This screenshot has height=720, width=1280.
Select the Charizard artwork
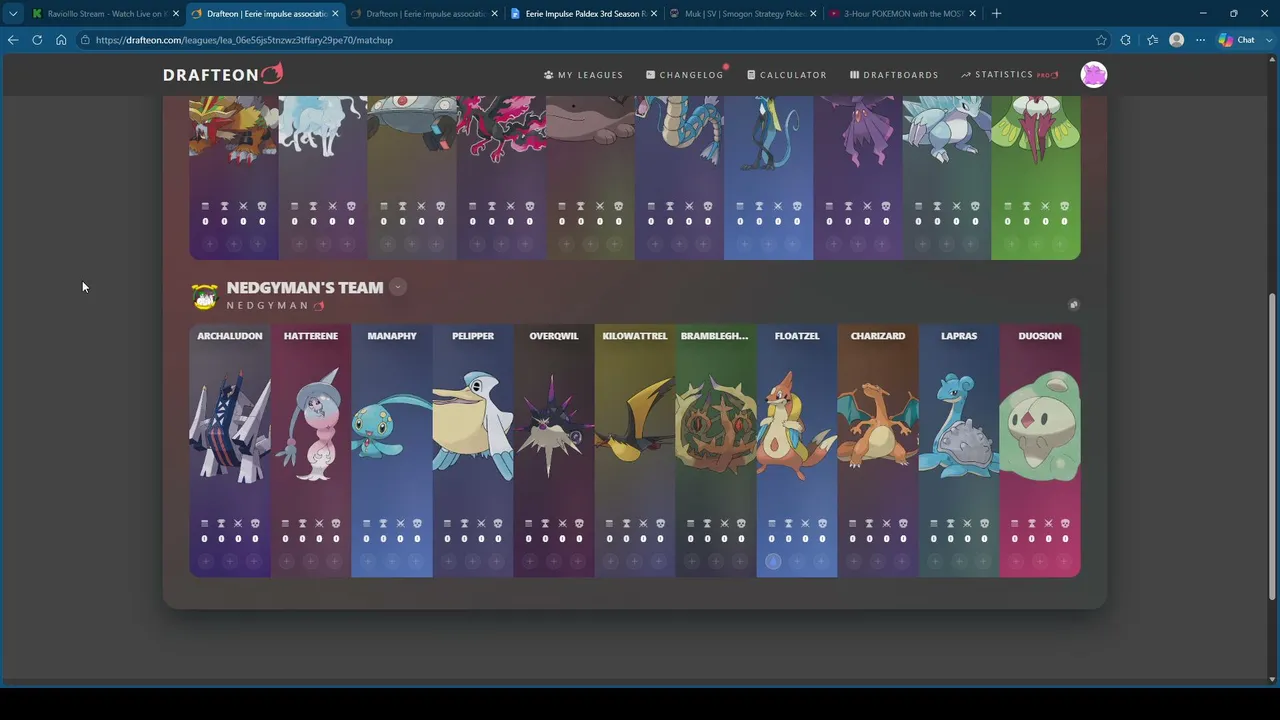[x=878, y=428]
